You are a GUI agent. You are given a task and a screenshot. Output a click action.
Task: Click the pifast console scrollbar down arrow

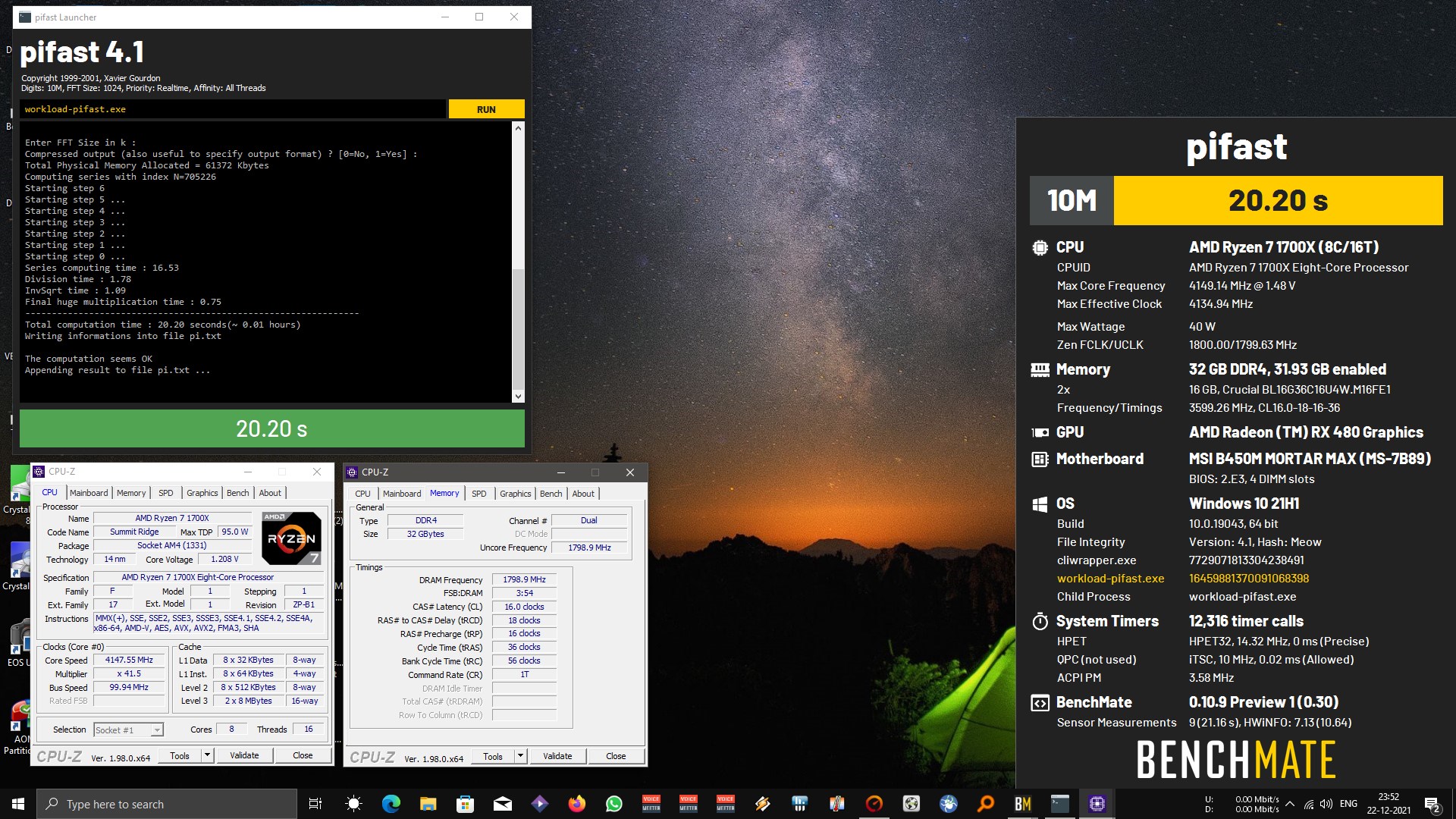coord(518,396)
